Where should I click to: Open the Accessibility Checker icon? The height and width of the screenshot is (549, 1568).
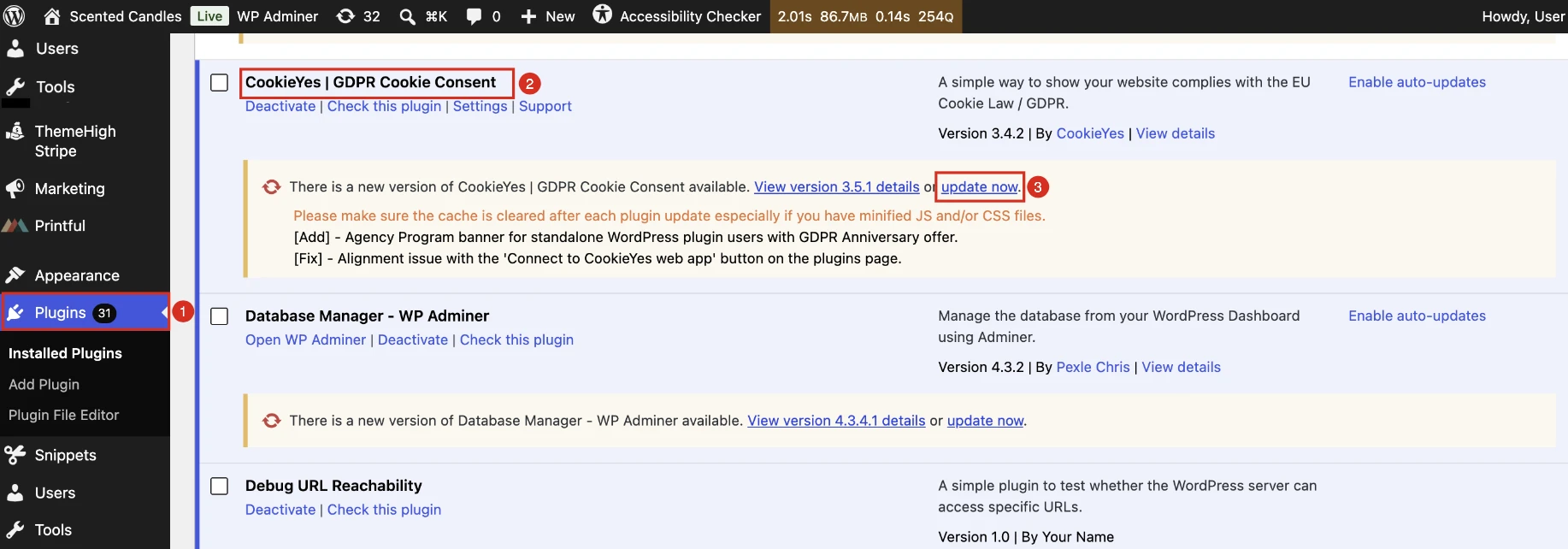(x=603, y=15)
